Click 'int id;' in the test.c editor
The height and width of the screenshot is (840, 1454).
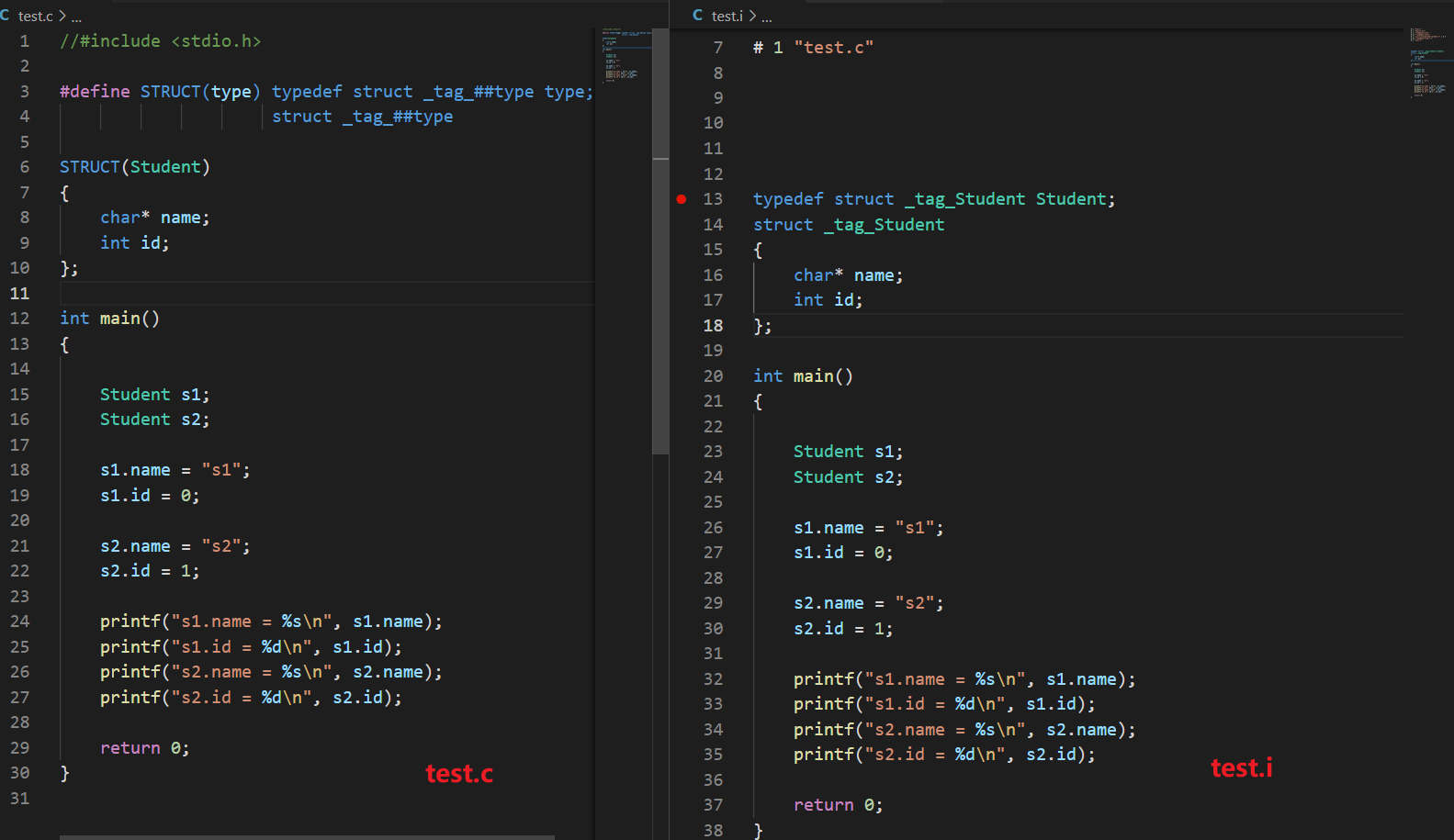click(135, 243)
